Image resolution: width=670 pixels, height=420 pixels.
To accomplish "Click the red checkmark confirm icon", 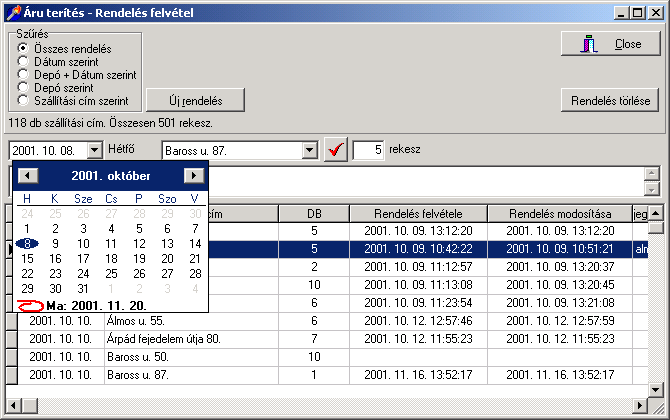I will coord(336,150).
